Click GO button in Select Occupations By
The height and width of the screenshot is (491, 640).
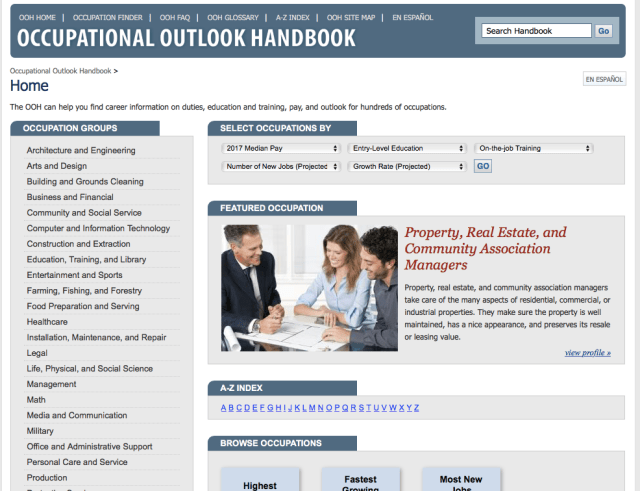(483, 166)
